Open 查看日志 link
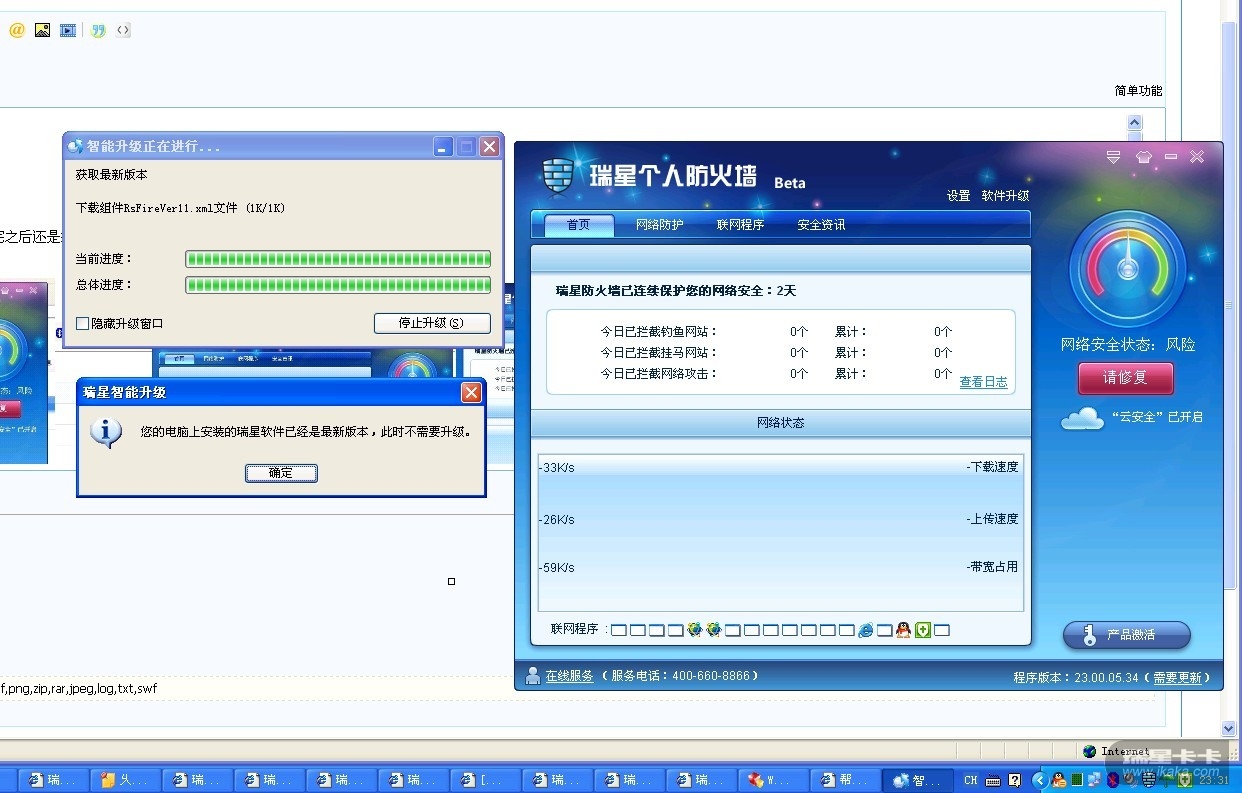1242x793 pixels. click(983, 382)
